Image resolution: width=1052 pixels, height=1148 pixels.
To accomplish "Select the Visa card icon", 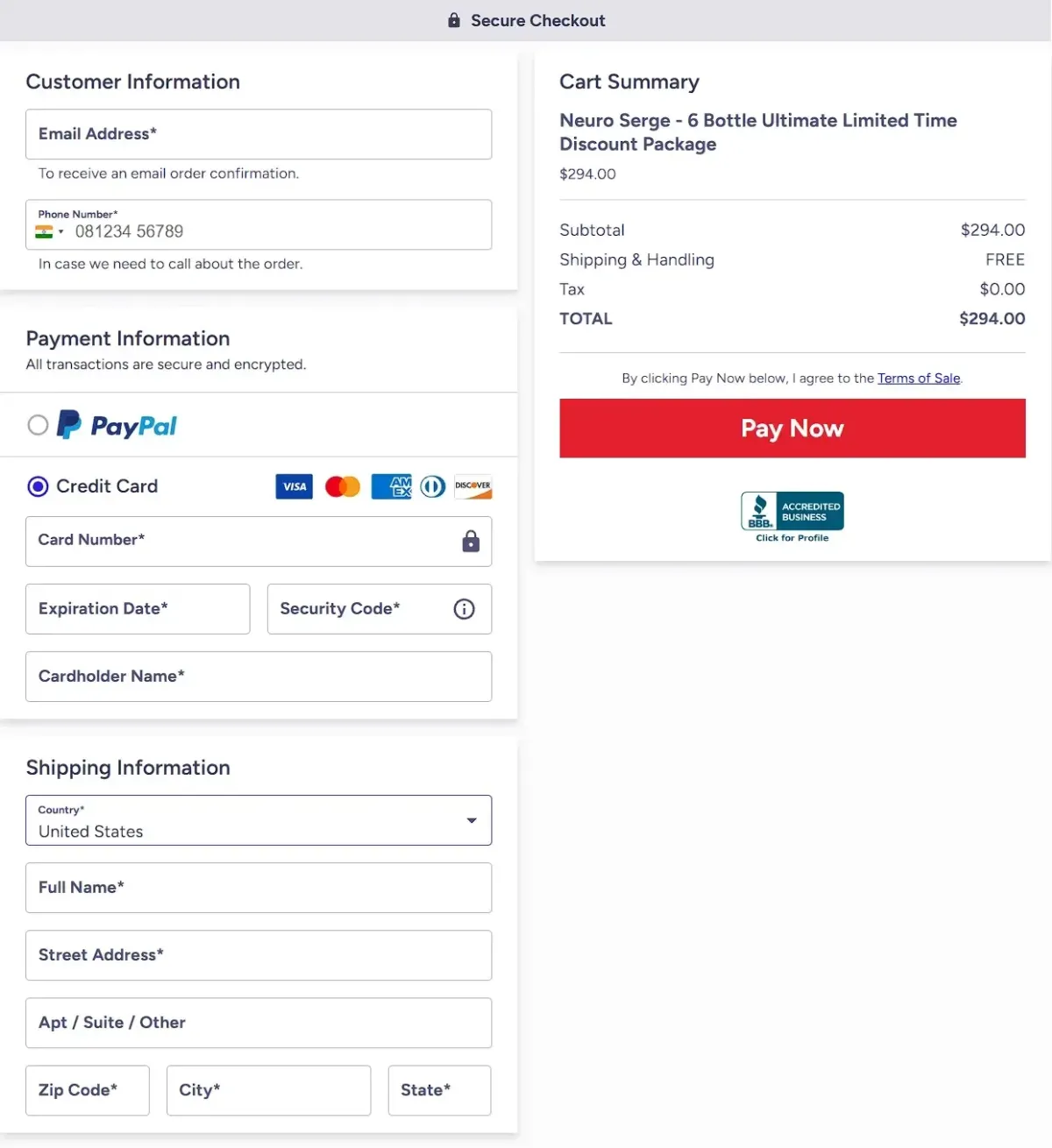I will coord(294,486).
